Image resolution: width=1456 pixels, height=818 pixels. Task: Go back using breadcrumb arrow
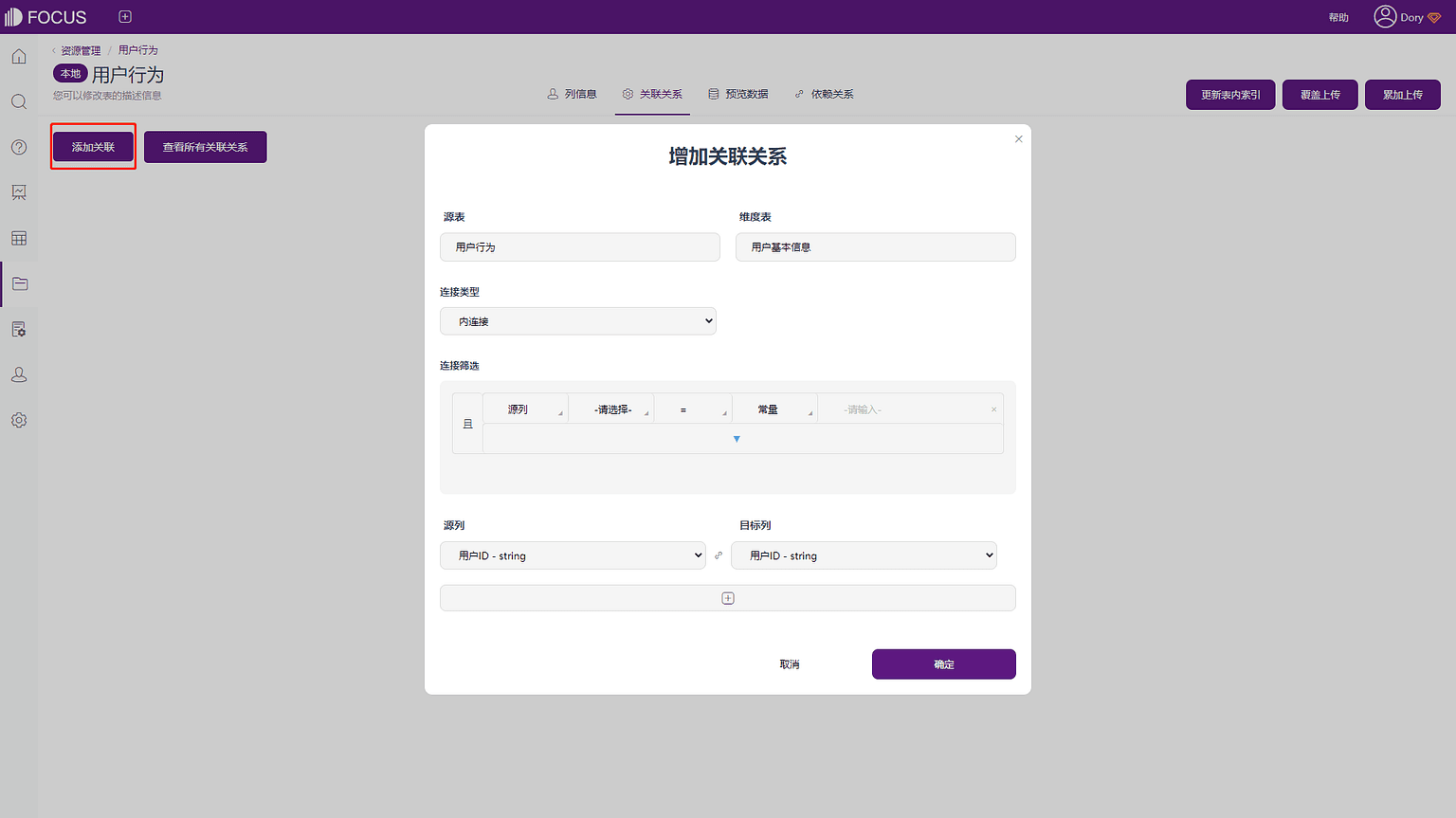(x=54, y=50)
